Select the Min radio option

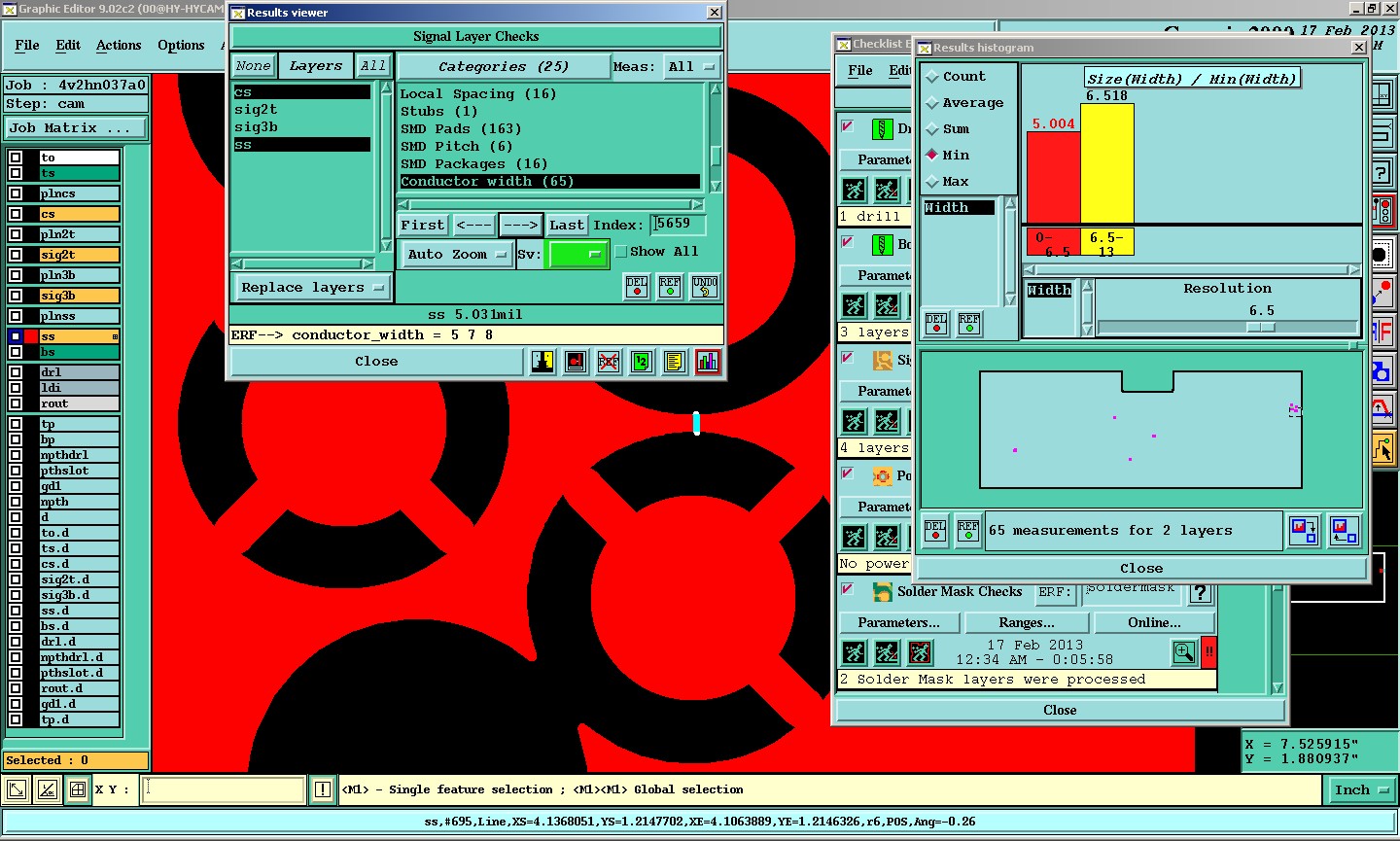pos(932,155)
